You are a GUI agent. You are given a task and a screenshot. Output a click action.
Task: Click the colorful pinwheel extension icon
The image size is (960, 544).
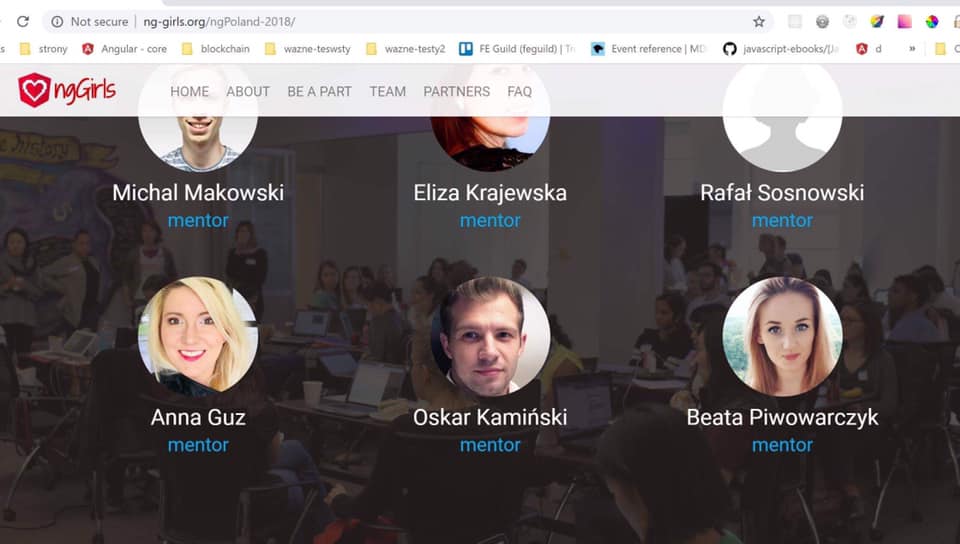coord(932,21)
